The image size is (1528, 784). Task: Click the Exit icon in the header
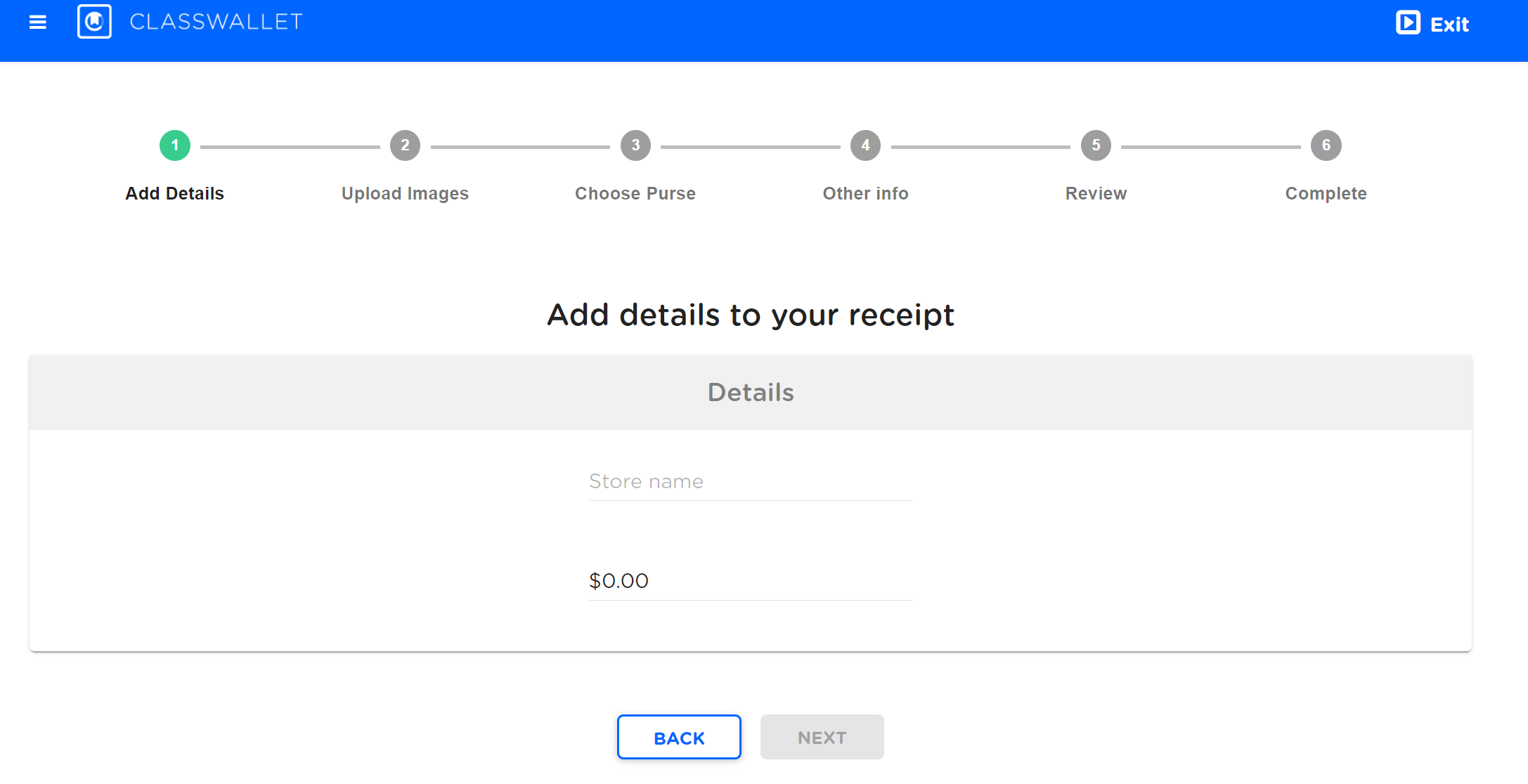click(1408, 22)
